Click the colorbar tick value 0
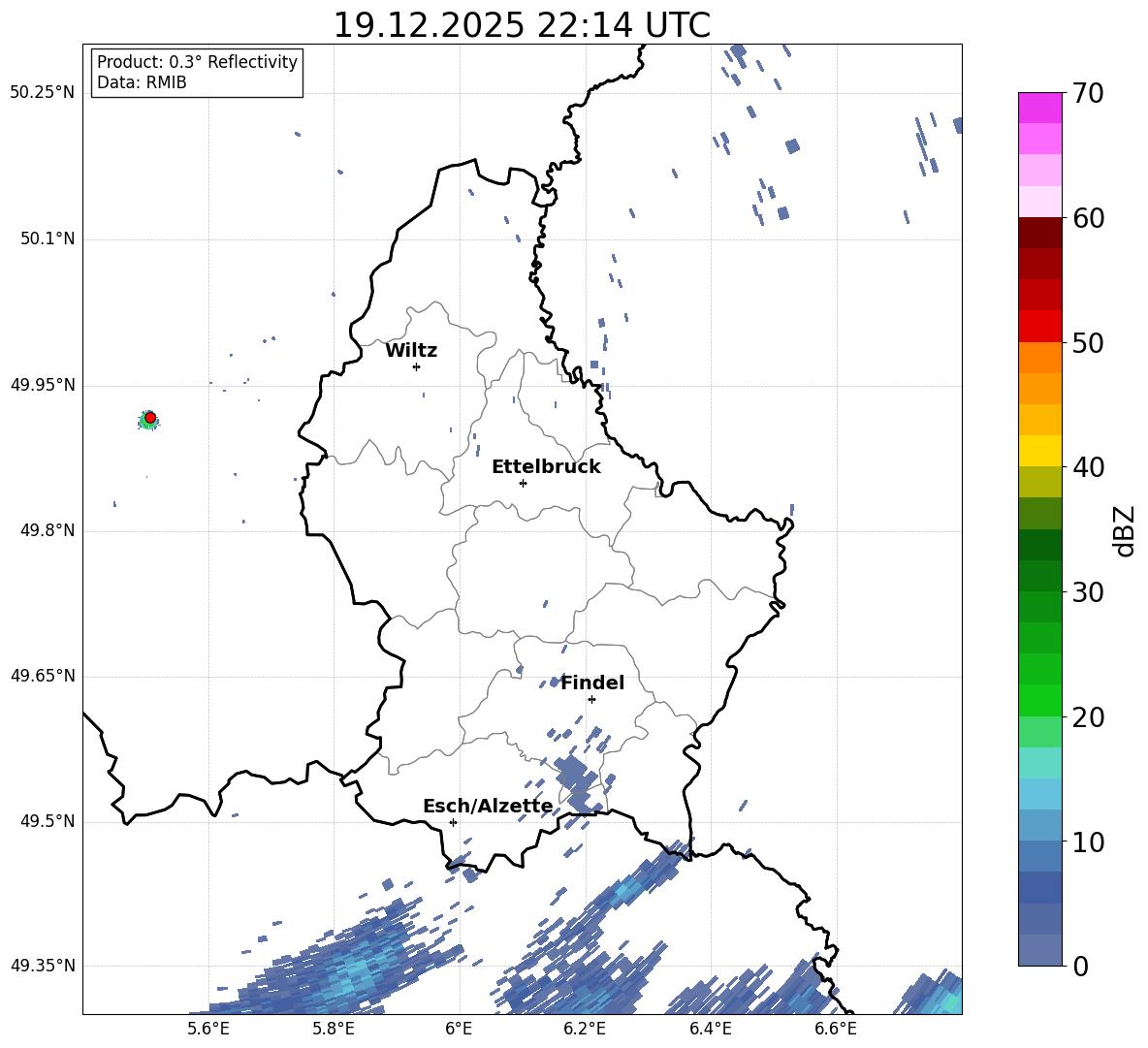Screen dimensions: 1148x1048 [x=1081, y=966]
